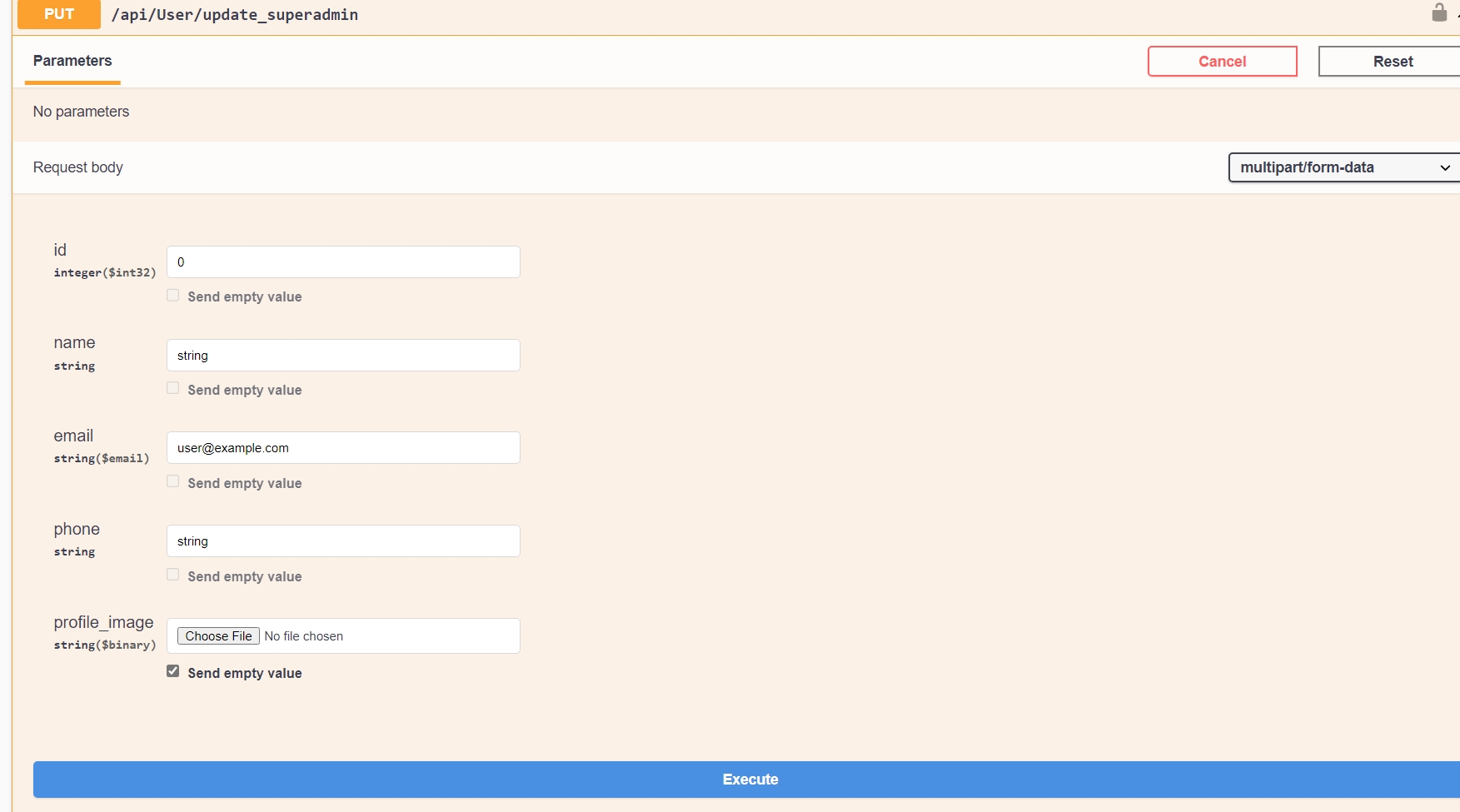Click Choose File for profile_image
This screenshot has width=1460, height=812.
click(218, 636)
